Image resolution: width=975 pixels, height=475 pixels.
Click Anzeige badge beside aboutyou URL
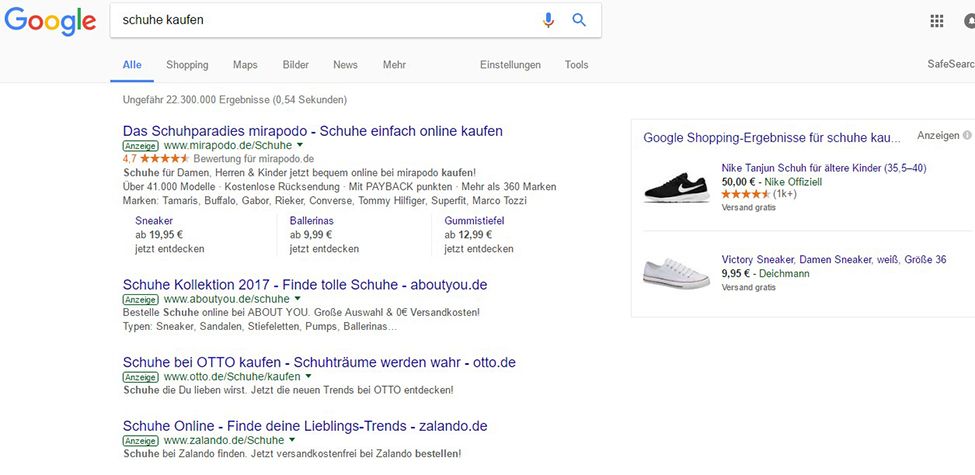(x=141, y=300)
